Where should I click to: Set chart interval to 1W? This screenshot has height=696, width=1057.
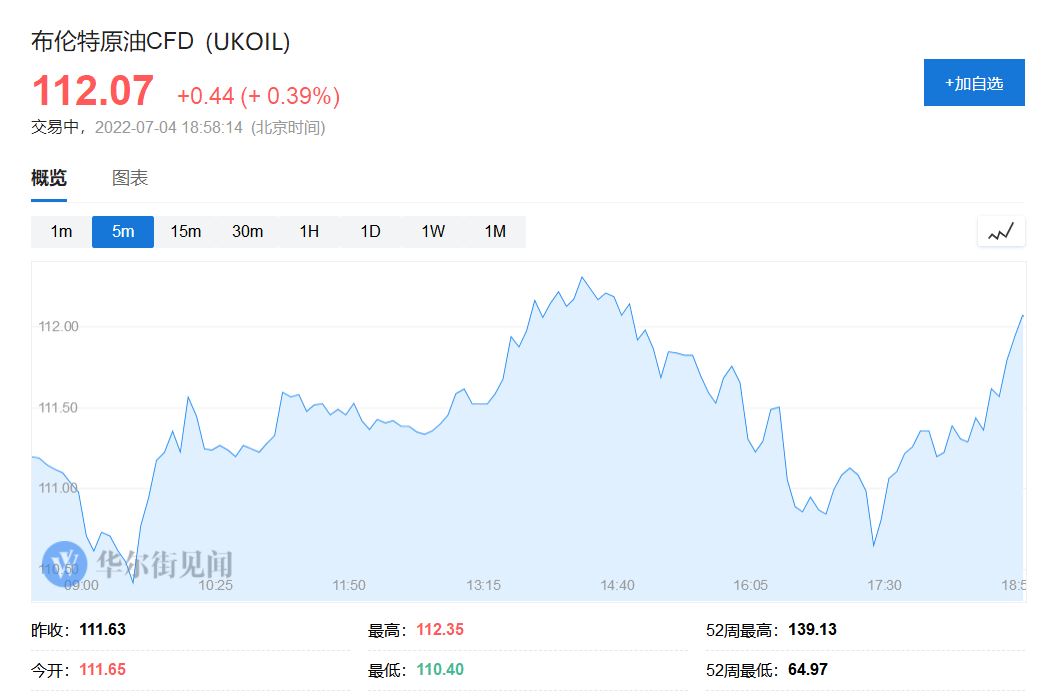(x=433, y=232)
